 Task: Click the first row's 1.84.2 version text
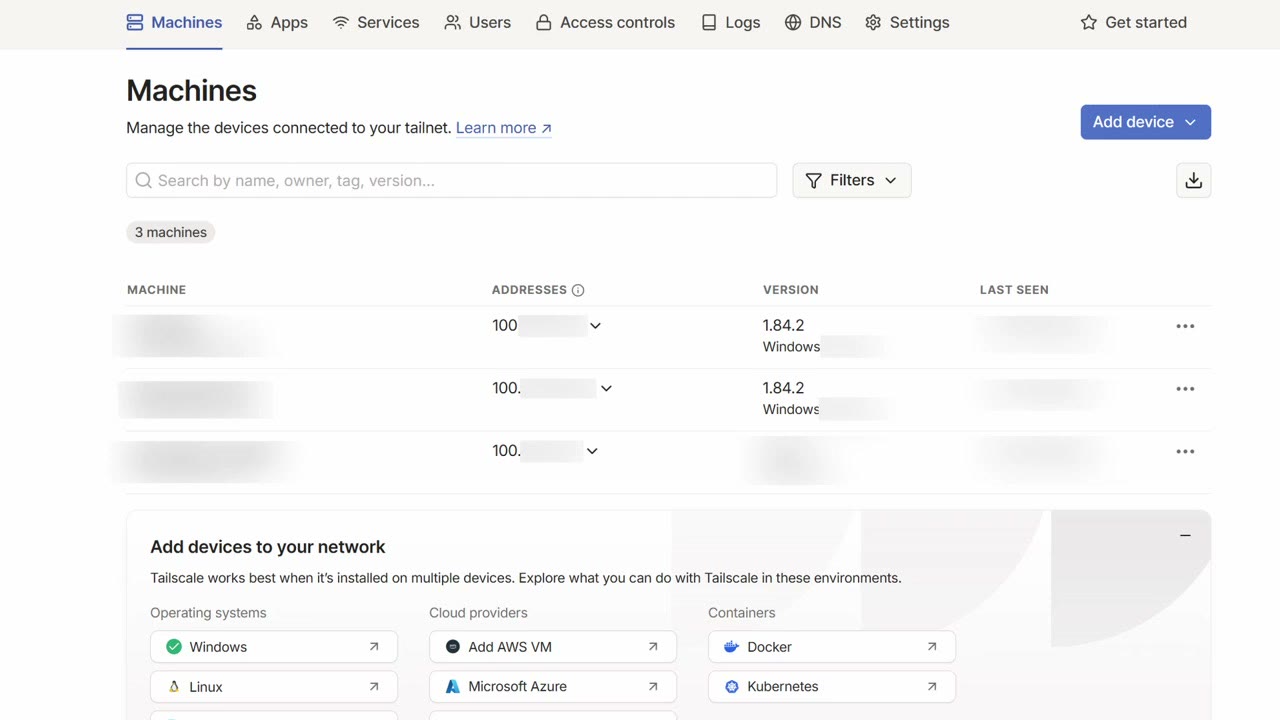coord(783,325)
